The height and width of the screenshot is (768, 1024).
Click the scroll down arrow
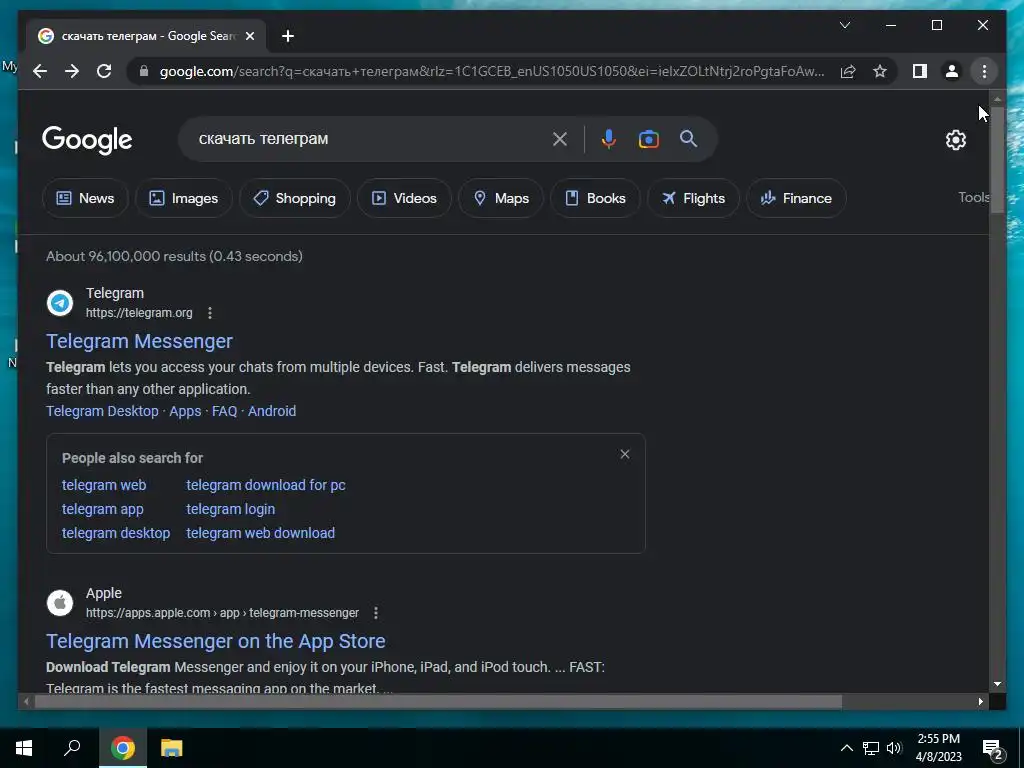click(997, 684)
